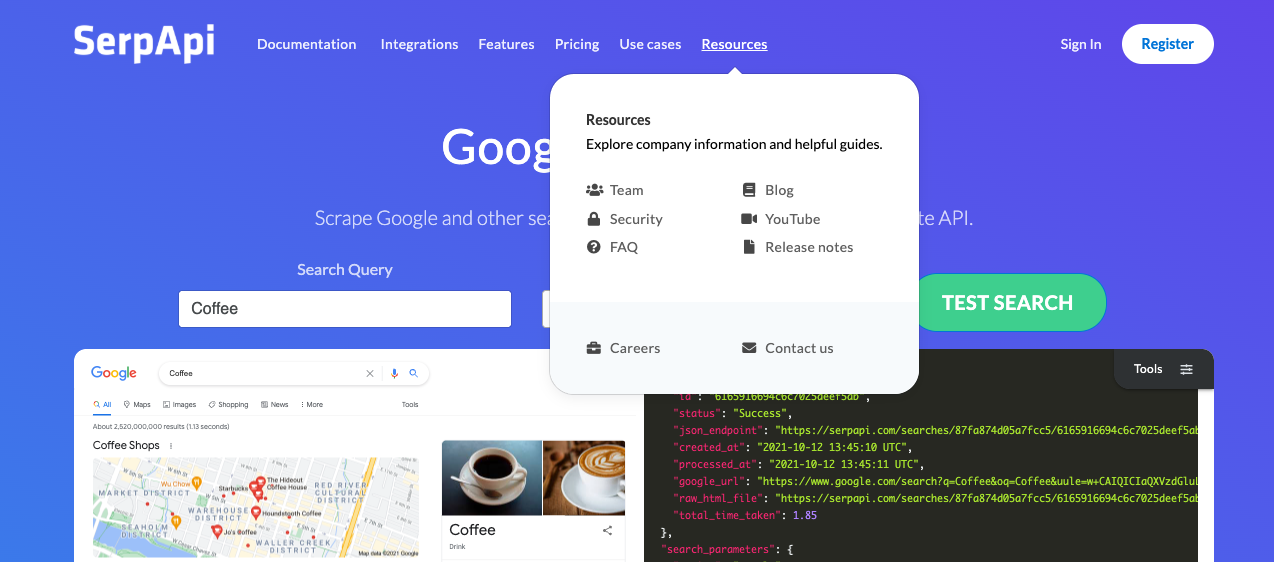
Task: Click the SerpApi logo
Action: 144,43
